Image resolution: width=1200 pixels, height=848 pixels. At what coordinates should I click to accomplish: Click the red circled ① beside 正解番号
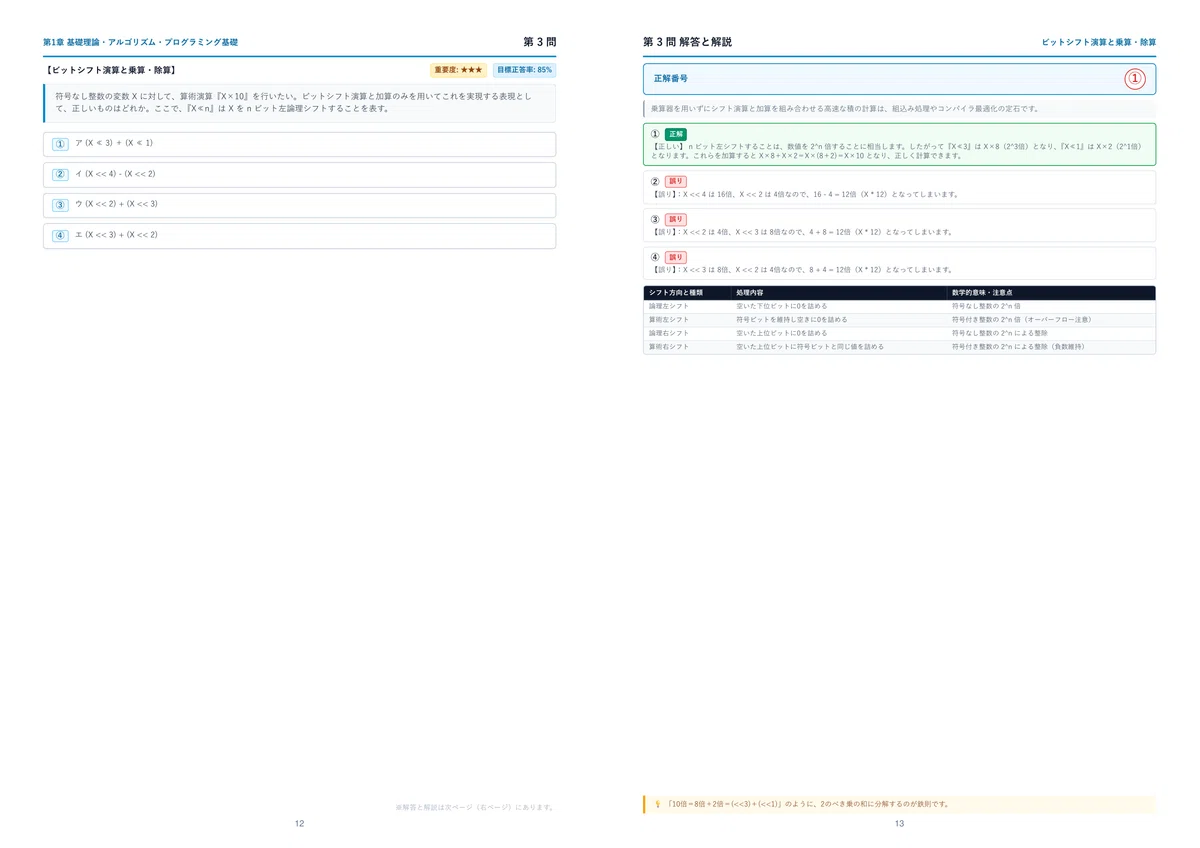point(1135,79)
